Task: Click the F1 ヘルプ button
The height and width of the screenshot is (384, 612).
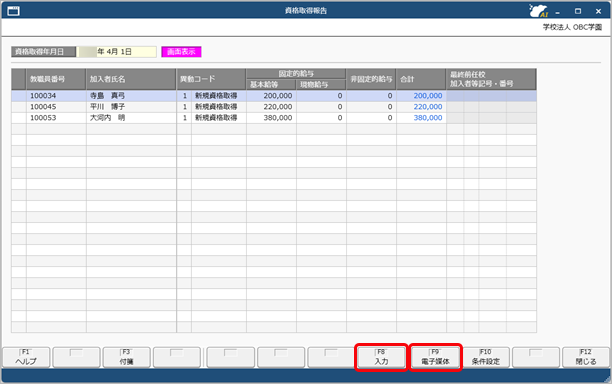Action: [26, 357]
